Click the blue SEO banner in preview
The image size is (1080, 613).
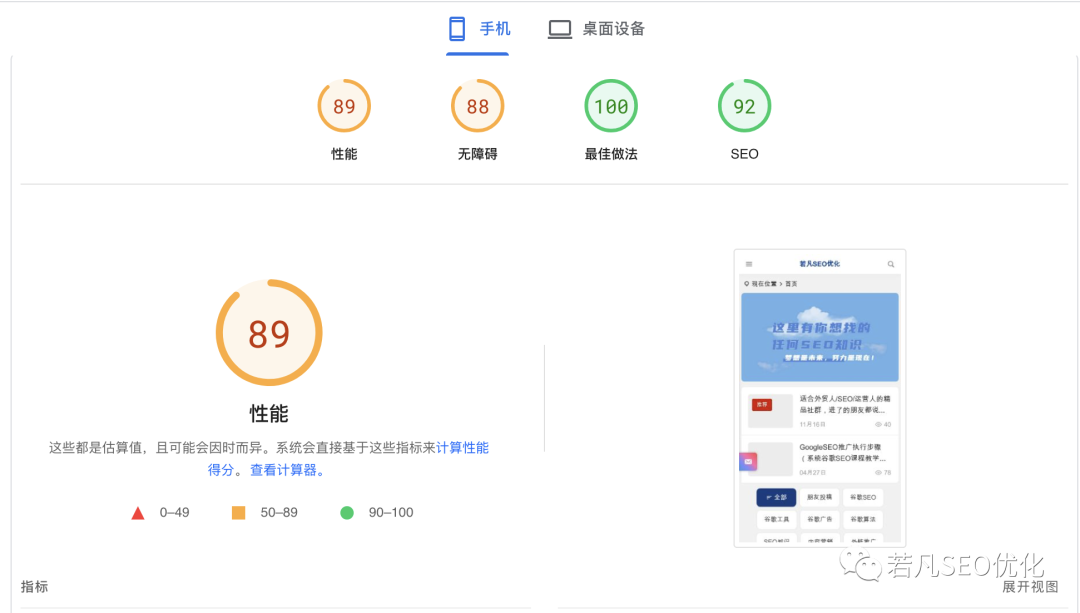coord(820,337)
